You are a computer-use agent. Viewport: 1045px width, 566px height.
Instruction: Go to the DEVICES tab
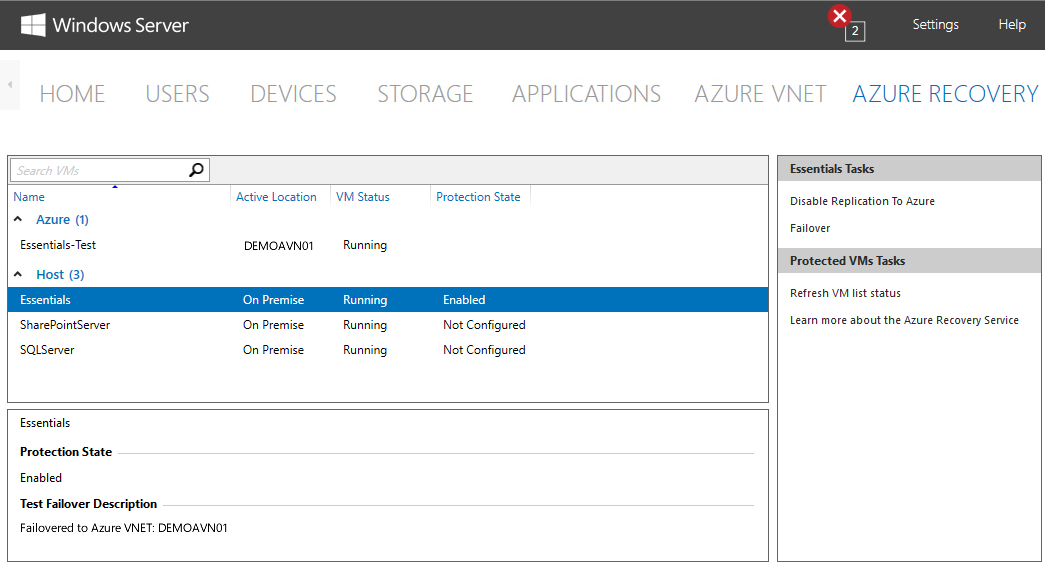point(293,94)
